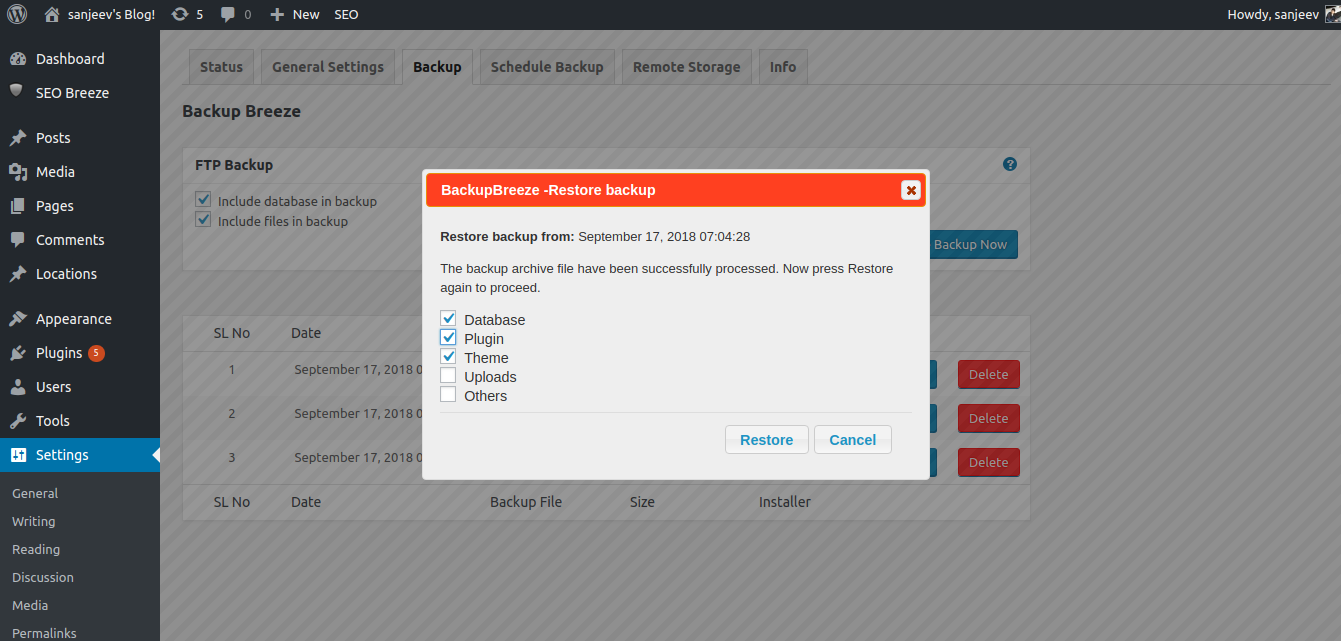Click the Backup Breeze page heading
Image resolution: width=1341 pixels, height=641 pixels.
[x=241, y=111]
